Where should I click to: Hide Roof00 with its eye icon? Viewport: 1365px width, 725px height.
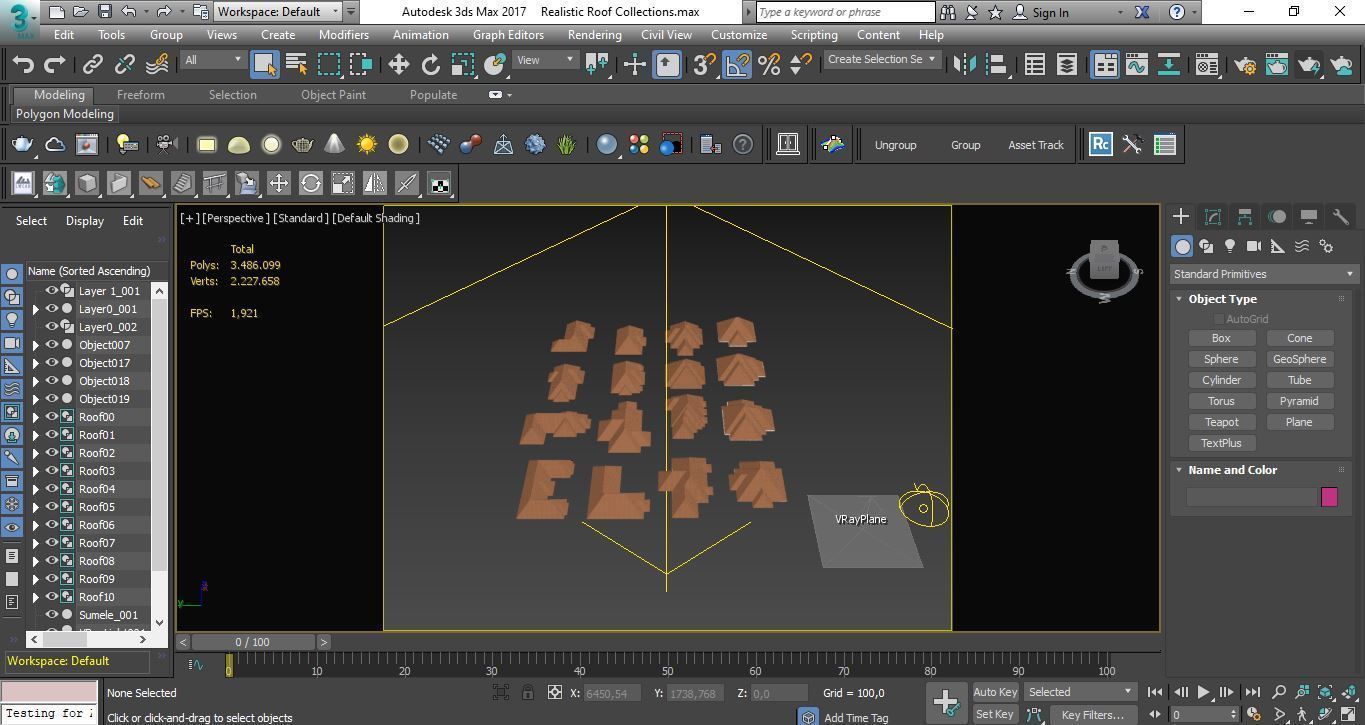pyautogui.click(x=52, y=417)
